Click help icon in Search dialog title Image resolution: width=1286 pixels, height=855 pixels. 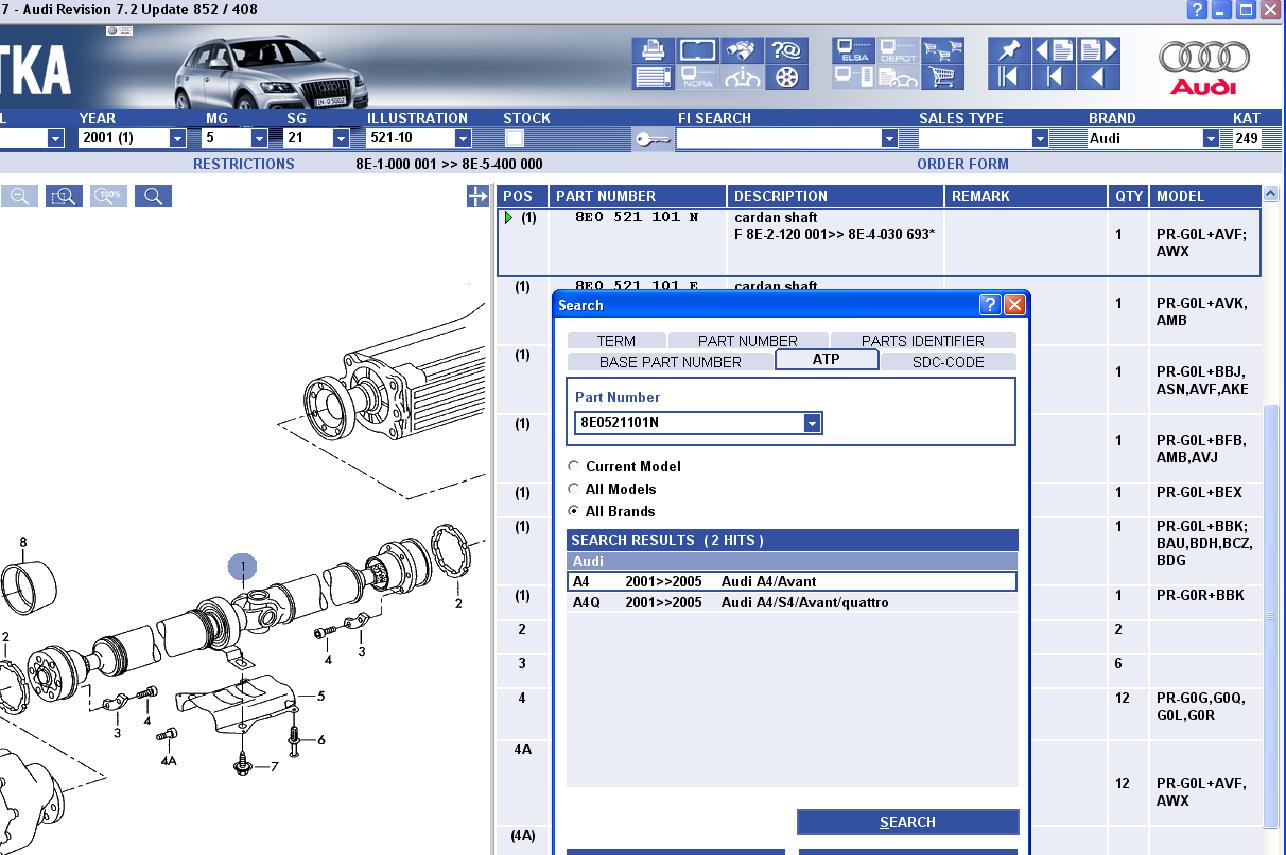(990, 305)
